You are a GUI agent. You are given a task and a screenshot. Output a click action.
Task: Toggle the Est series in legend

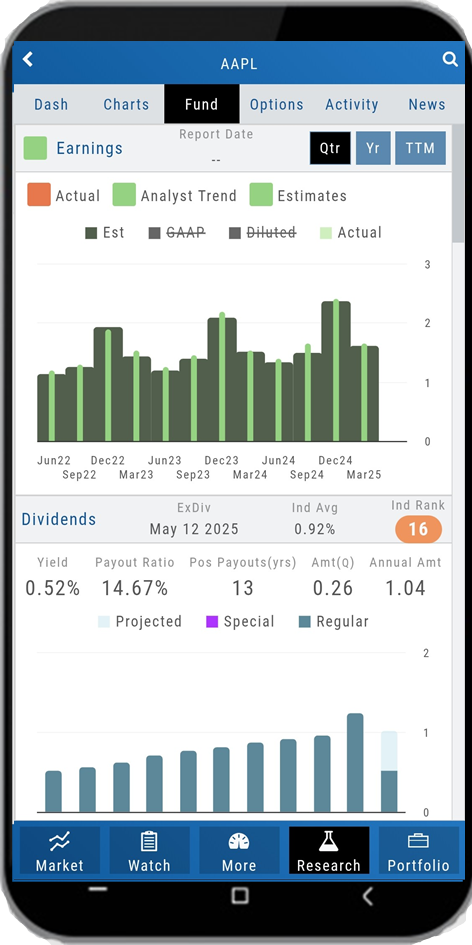pyautogui.click(x=105, y=233)
